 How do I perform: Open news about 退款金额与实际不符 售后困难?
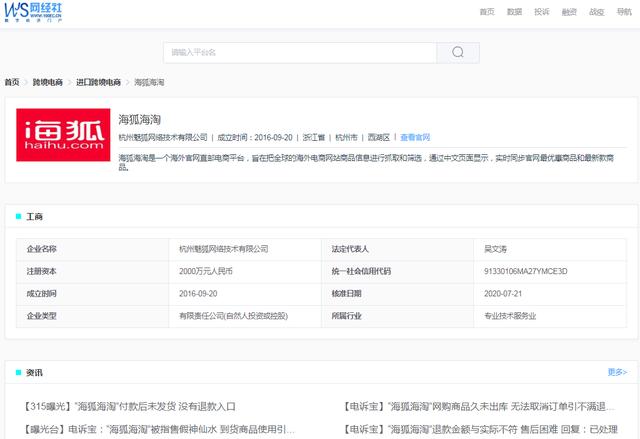[x=480, y=429]
